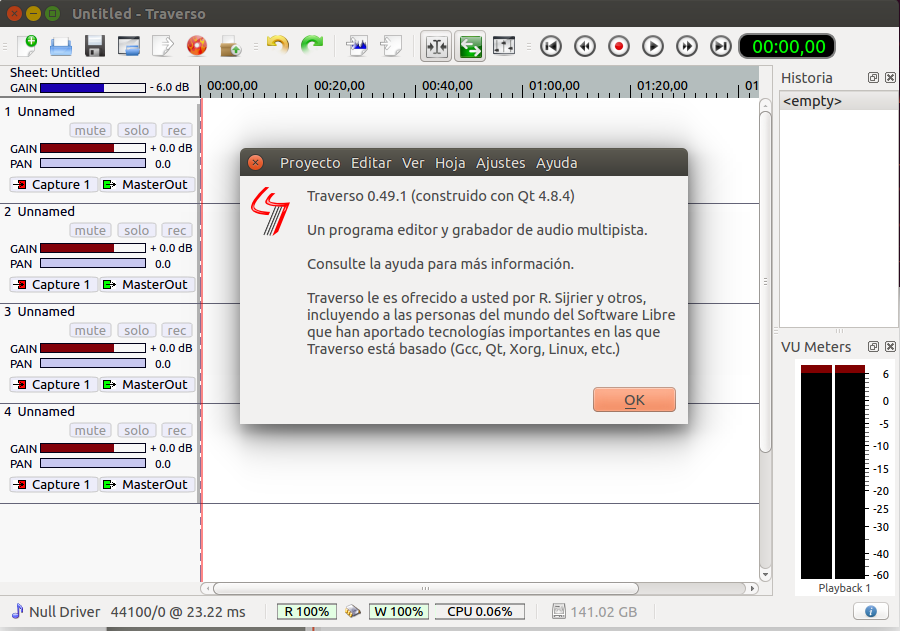900x631 pixels.
Task: Open Capture 1 input selector on track 4
Action: coord(53,484)
